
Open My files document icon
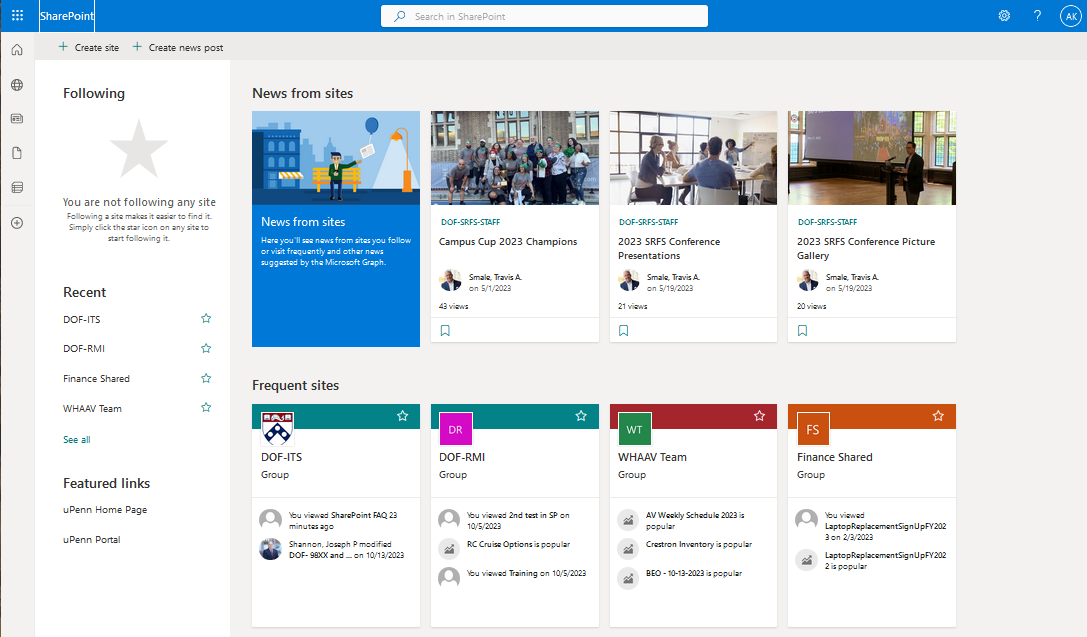tap(17, 153)
